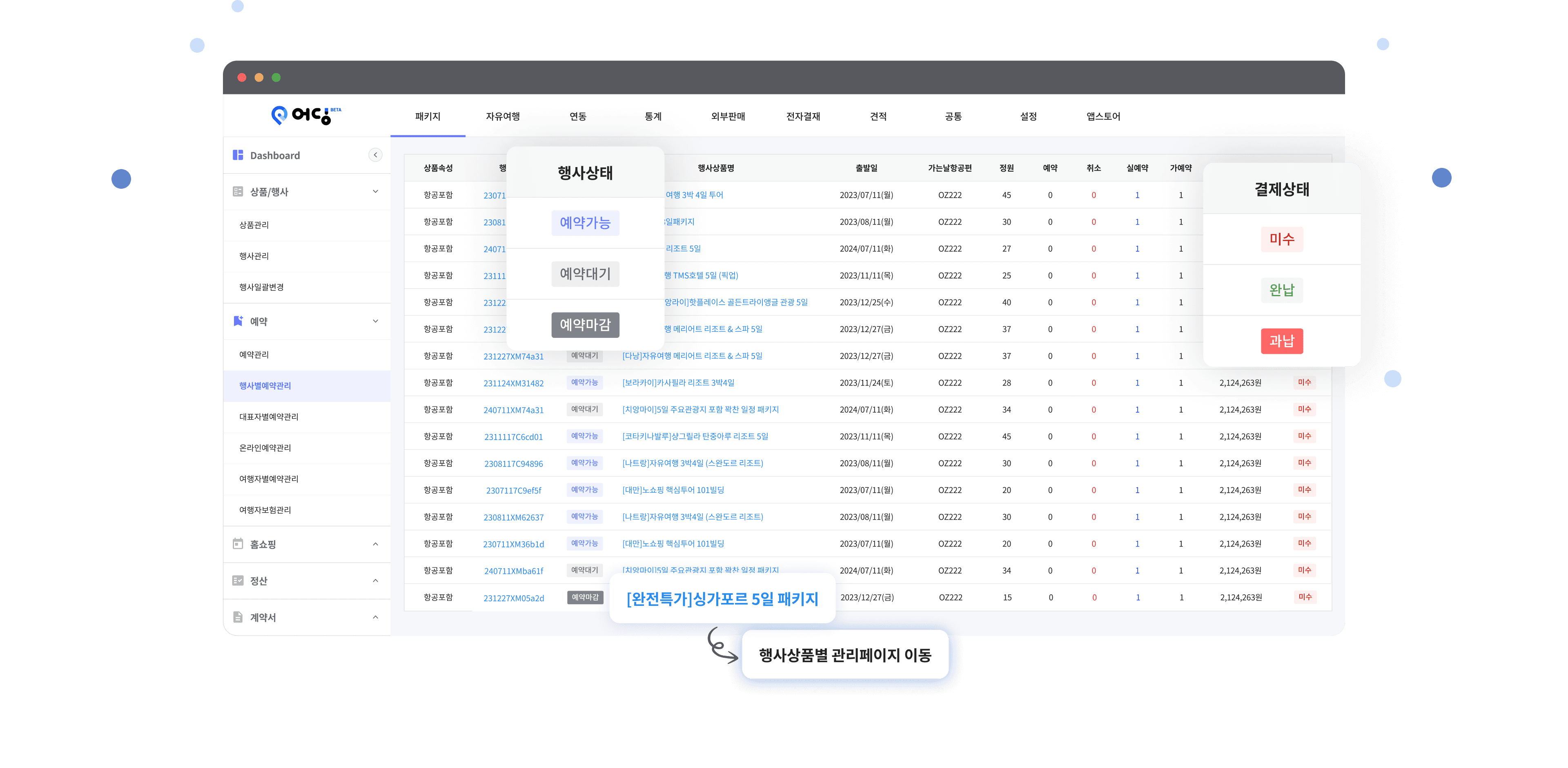1568x768 pixels.
Task: Click the 예약 bookmark icon
Action: [238, 321]
